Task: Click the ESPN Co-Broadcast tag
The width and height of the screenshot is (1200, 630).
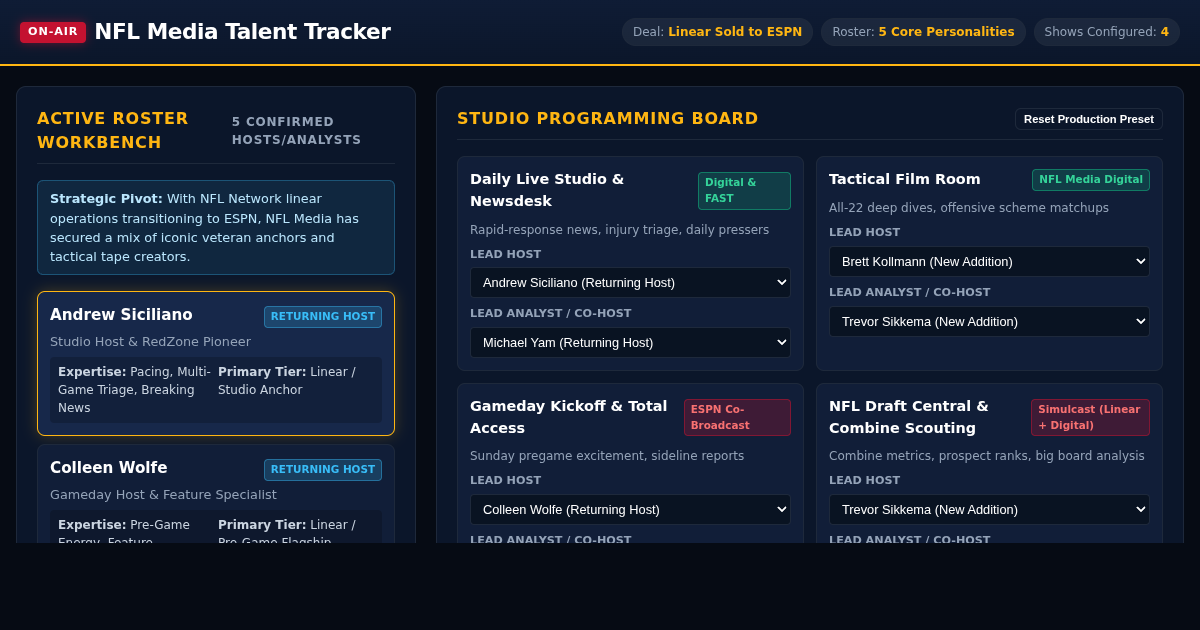Action: coord(737,417)
